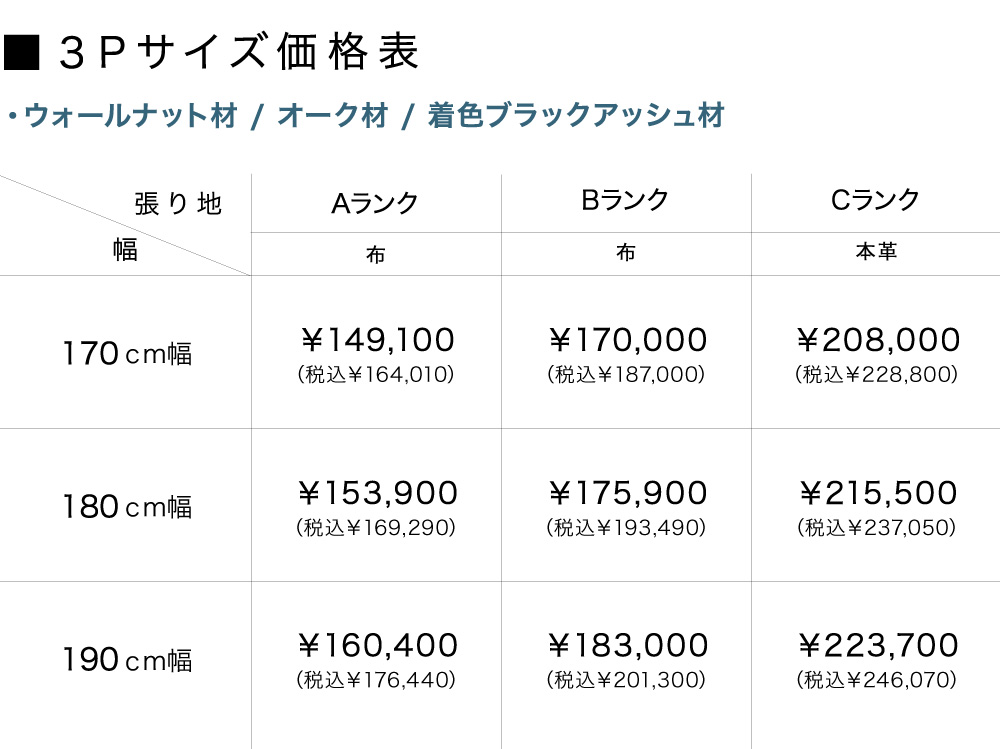
Task: Click the tax-included ¥246,070 price
Action: tap(877, 681)
